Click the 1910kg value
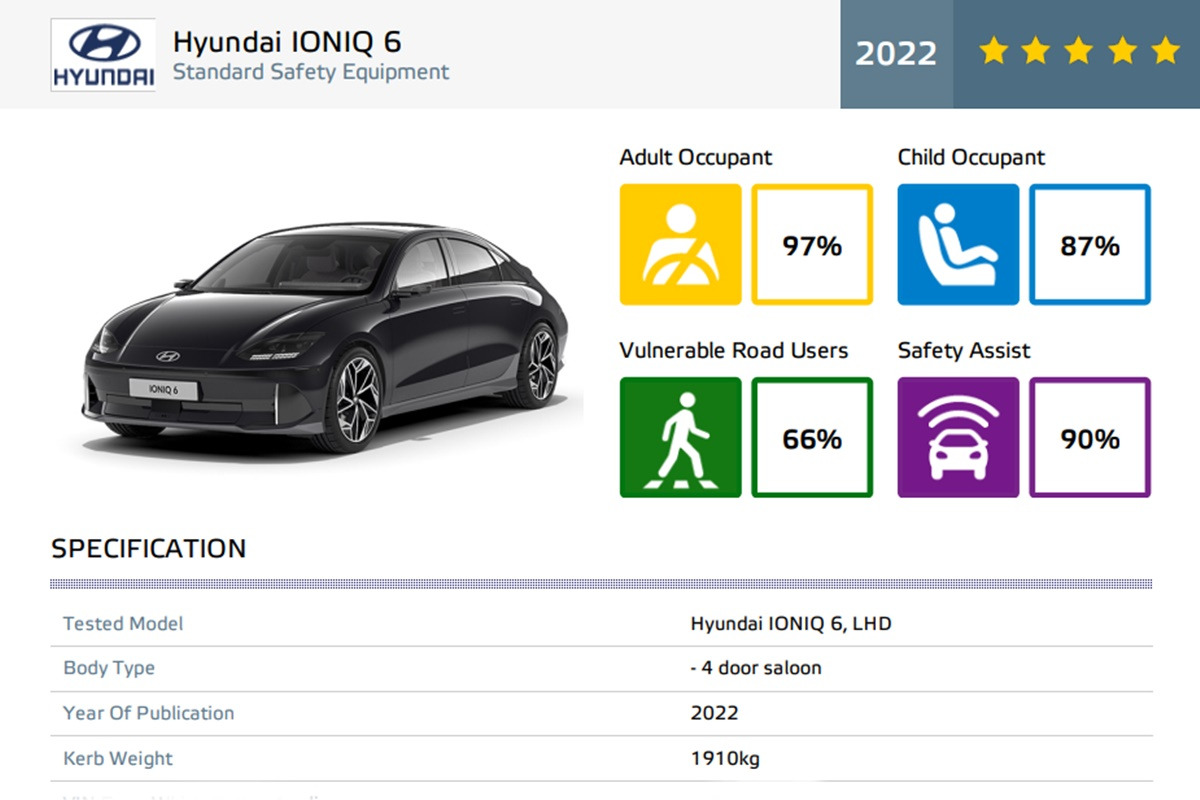Screen dimensions: 1200x800 725,758
